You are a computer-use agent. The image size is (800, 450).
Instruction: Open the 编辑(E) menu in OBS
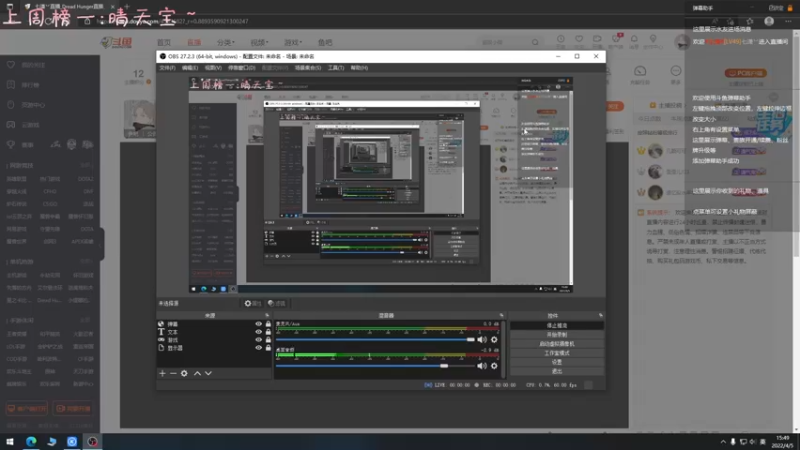pyautogui.click(x=190, y=68)
